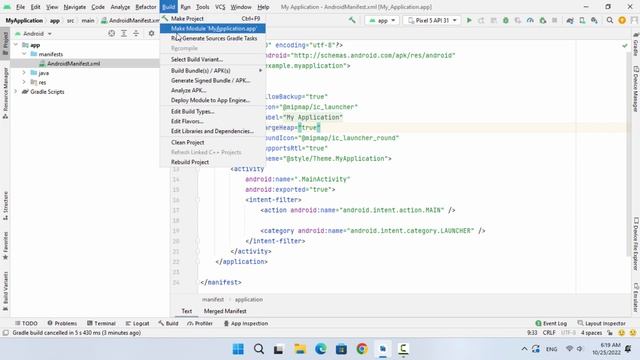Sync project with Gradle files elephant icon
The image size is (640, 360).
(x=570, y=20)
